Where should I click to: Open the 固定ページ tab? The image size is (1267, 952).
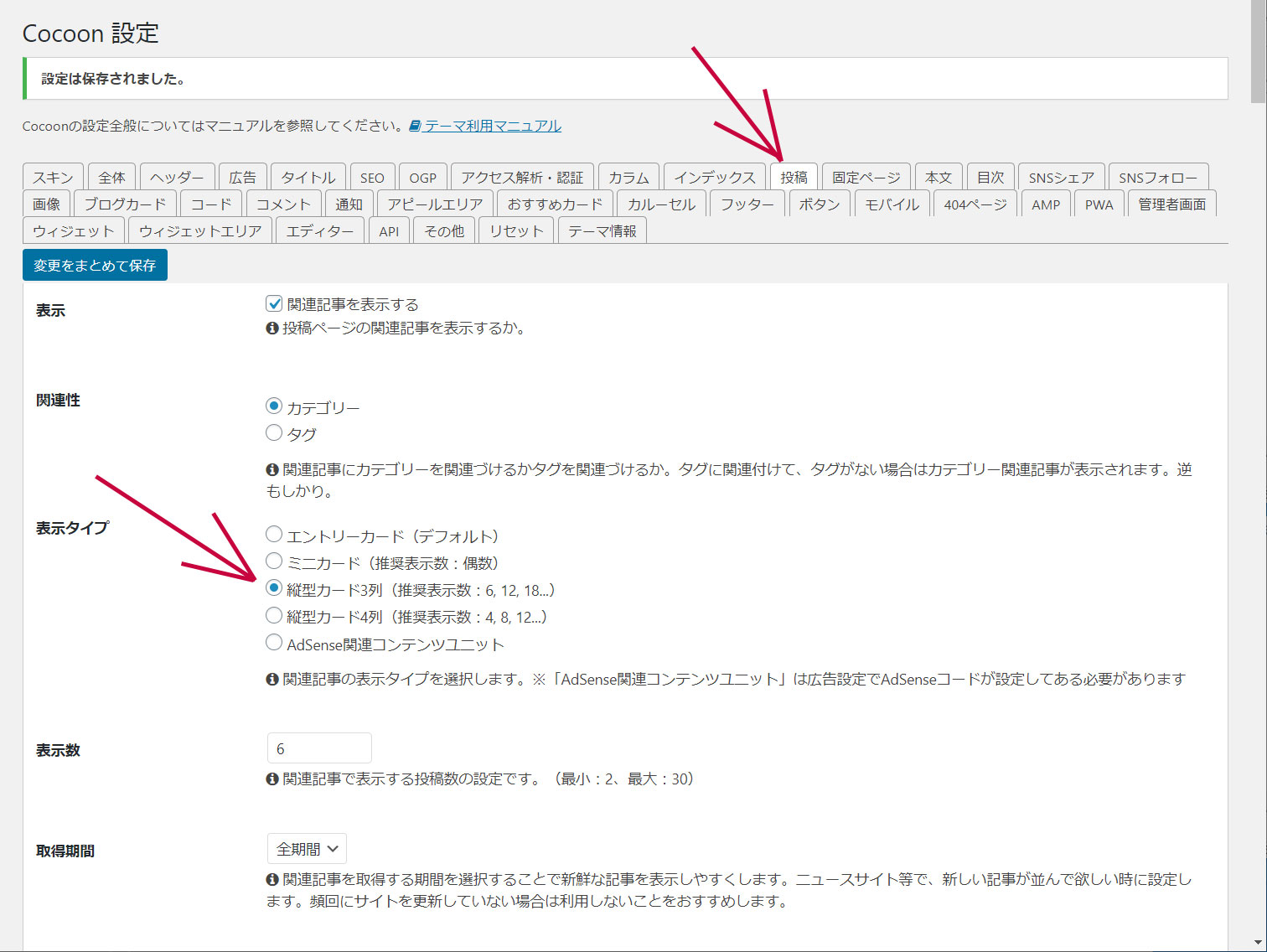click(x=866, y=177)
